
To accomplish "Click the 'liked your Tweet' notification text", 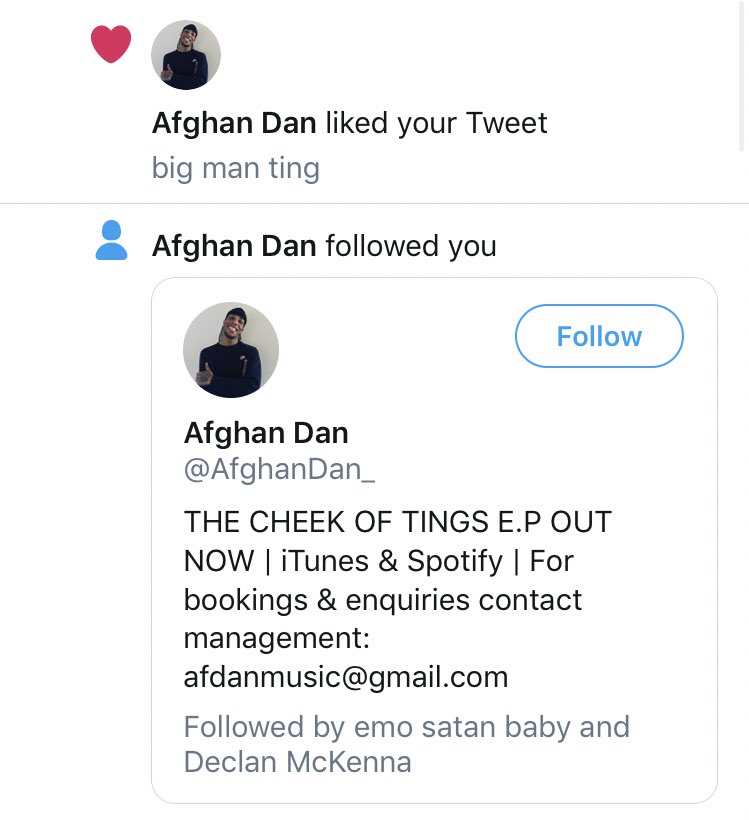I will [436, 123].
